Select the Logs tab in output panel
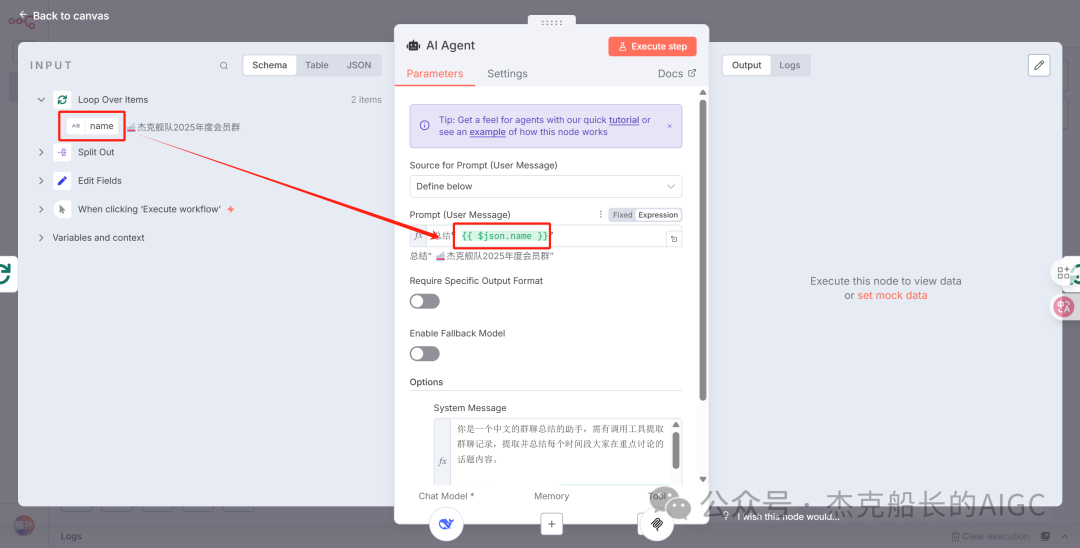 point(789,65)
